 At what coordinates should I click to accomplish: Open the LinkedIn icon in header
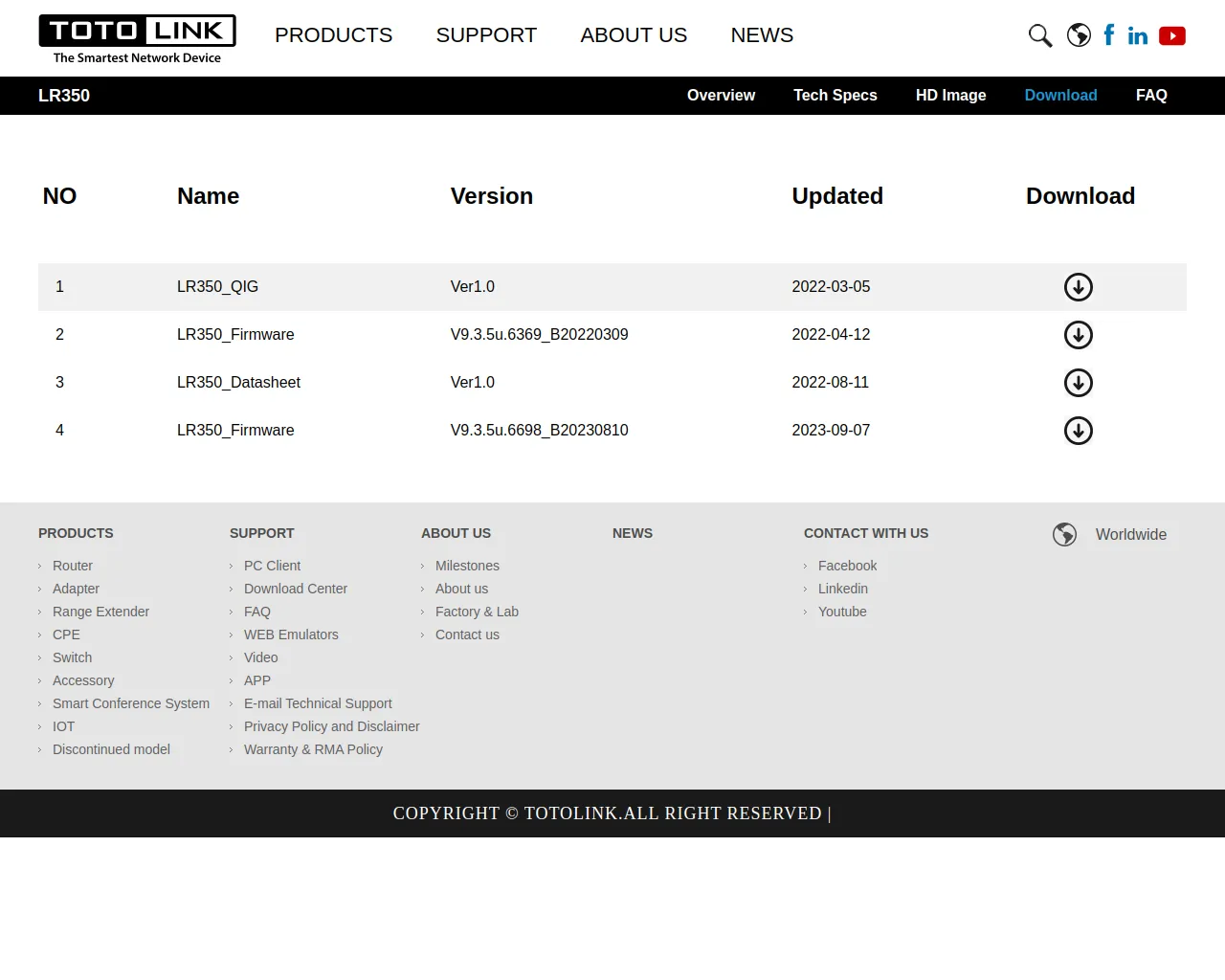(x=1138, y=35)
